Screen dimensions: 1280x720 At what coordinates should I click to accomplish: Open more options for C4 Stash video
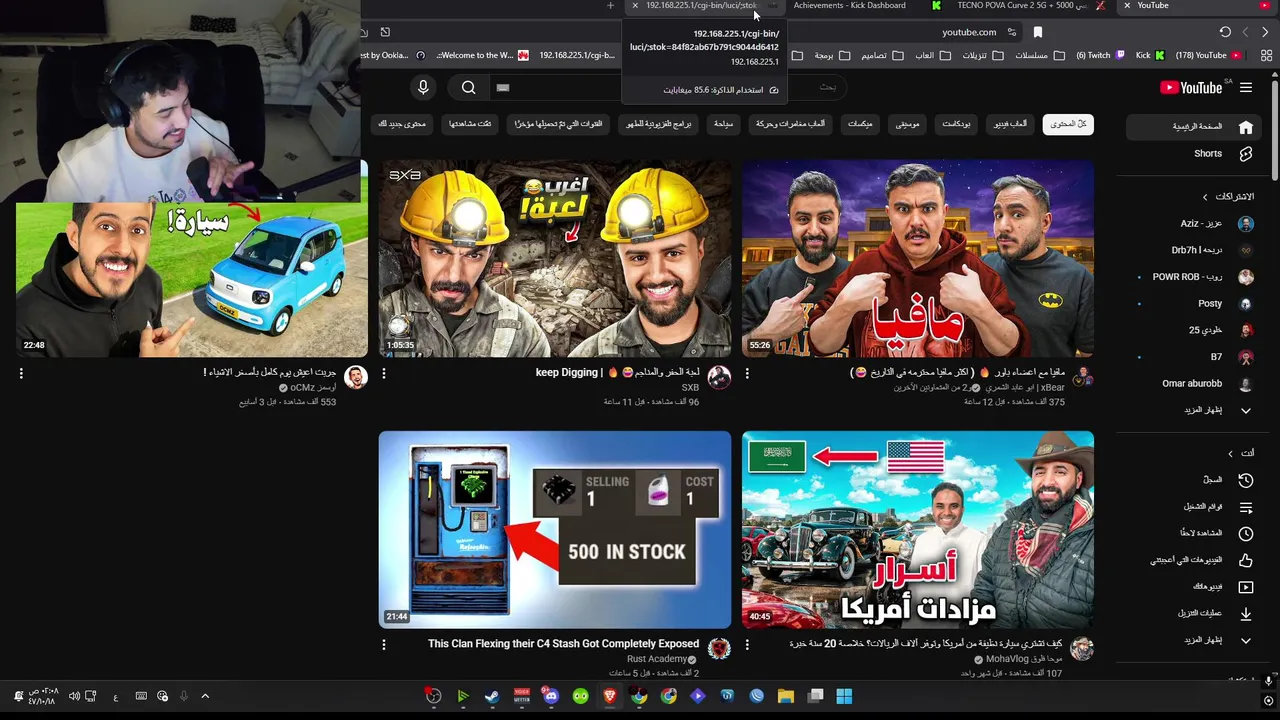point(384,645)
